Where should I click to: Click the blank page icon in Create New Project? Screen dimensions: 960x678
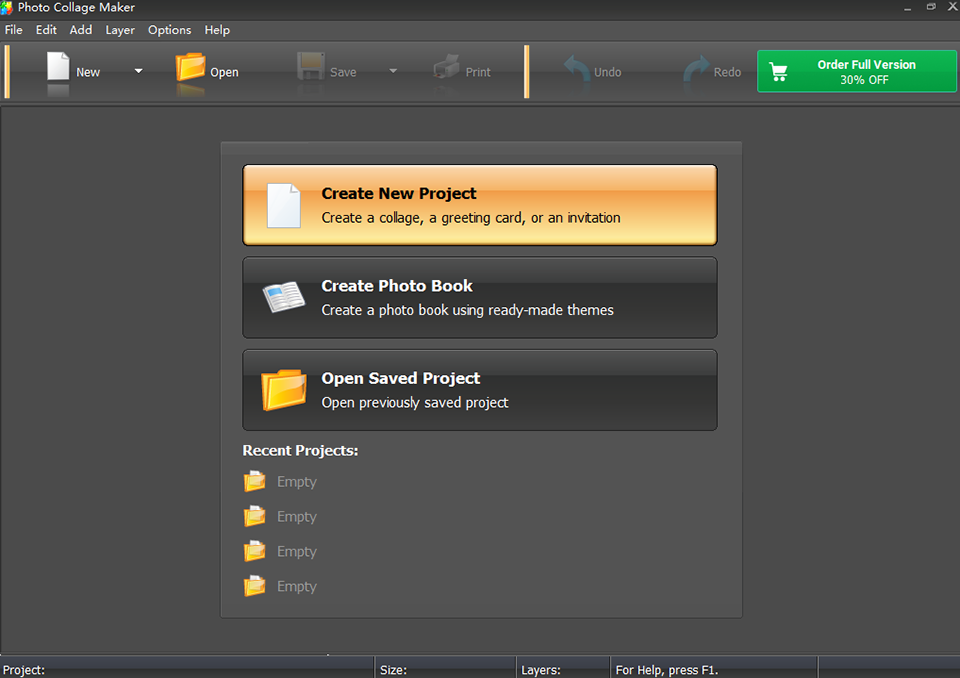pos(283,206)
